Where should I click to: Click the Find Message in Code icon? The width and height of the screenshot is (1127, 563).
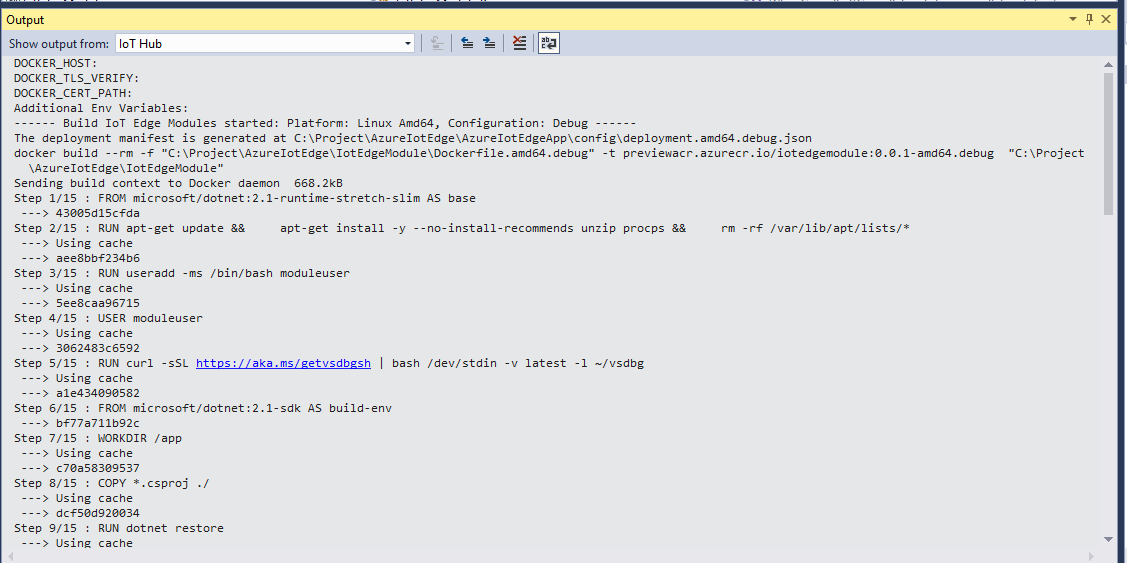(437, 44)
